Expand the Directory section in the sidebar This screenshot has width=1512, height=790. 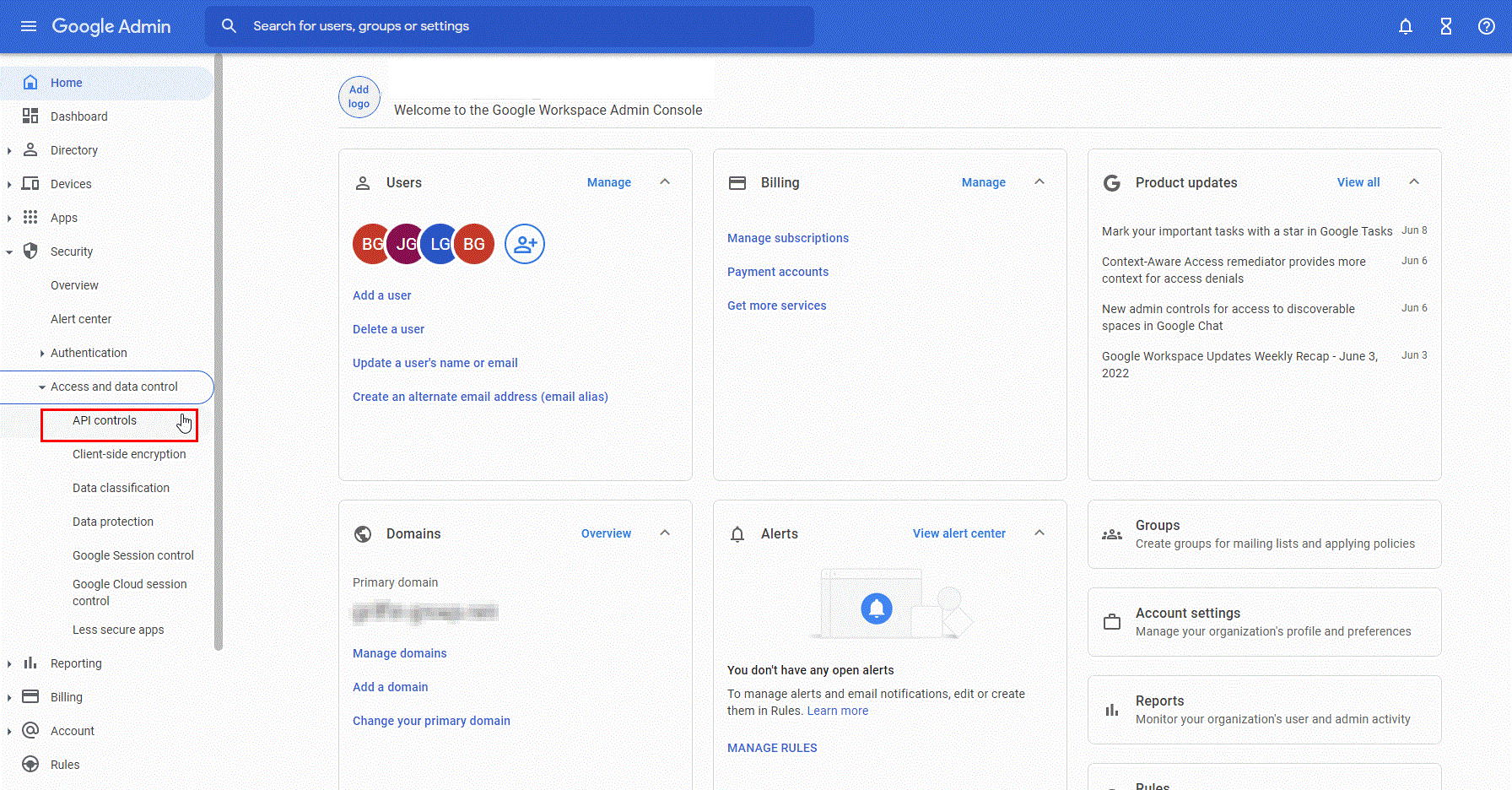click(x=9, y=149)
